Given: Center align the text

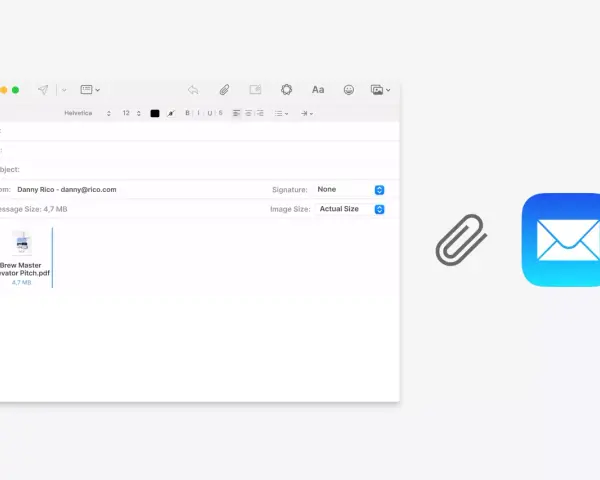Looking at the screenshot, I should pos(249,113).
